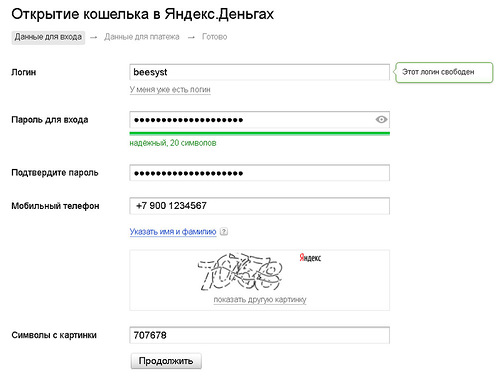
Task: Click 'показать другую картинку' link
Action: pos(260,300)
